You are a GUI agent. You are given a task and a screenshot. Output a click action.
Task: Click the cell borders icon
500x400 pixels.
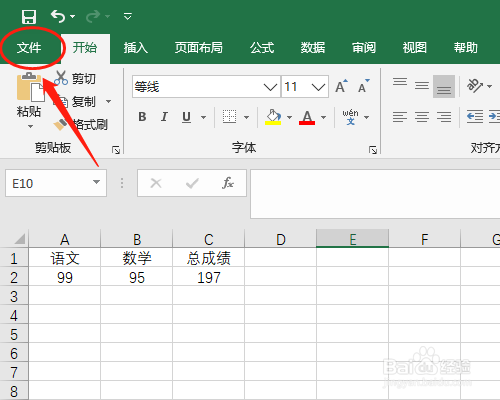point(229,117)
